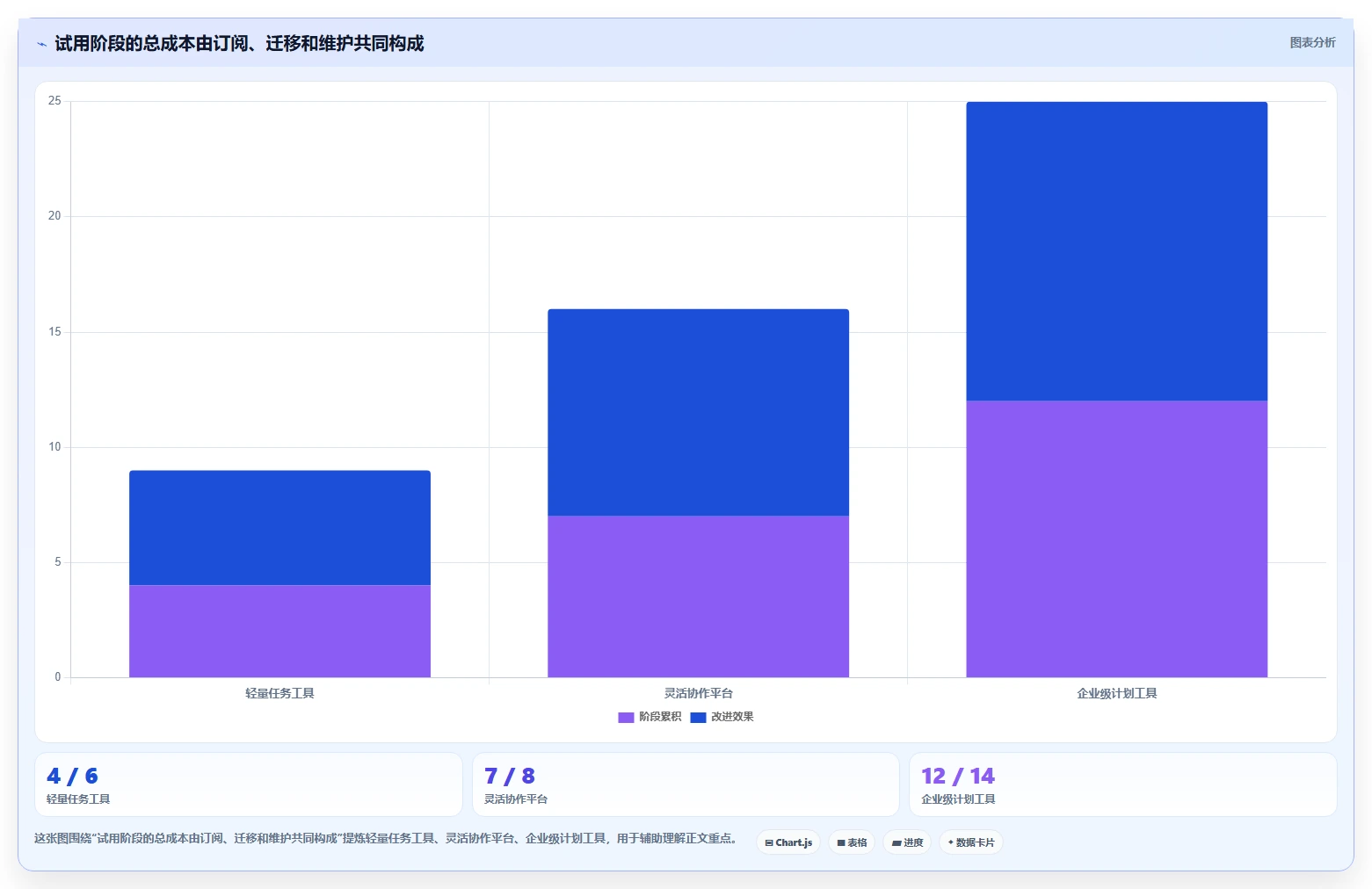This screenshot has height=889, width=1372.
Task: Select the 表格 tag
Action: [x=852, y=842]
